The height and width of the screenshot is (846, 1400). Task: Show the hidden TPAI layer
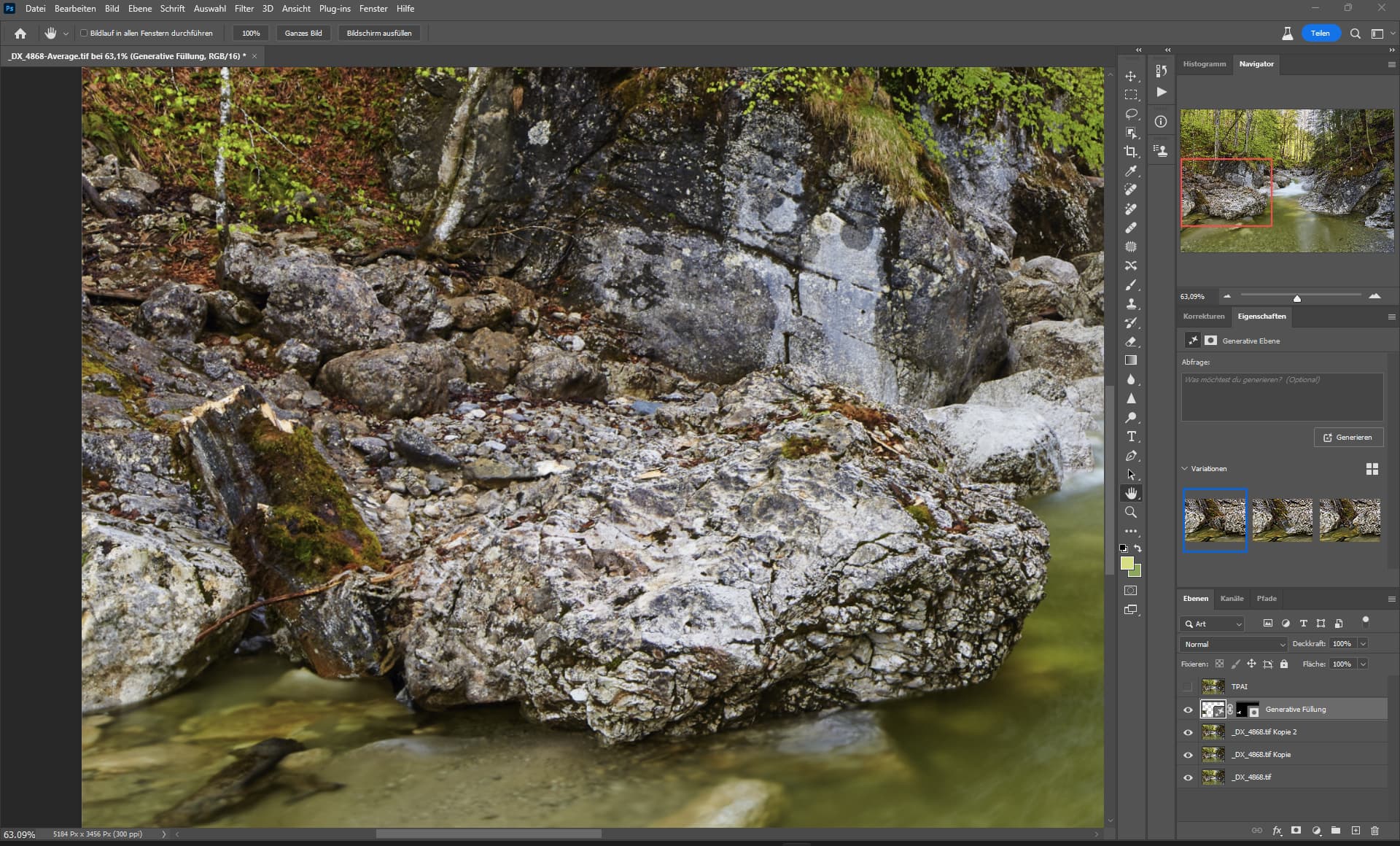pos(1188,686)
